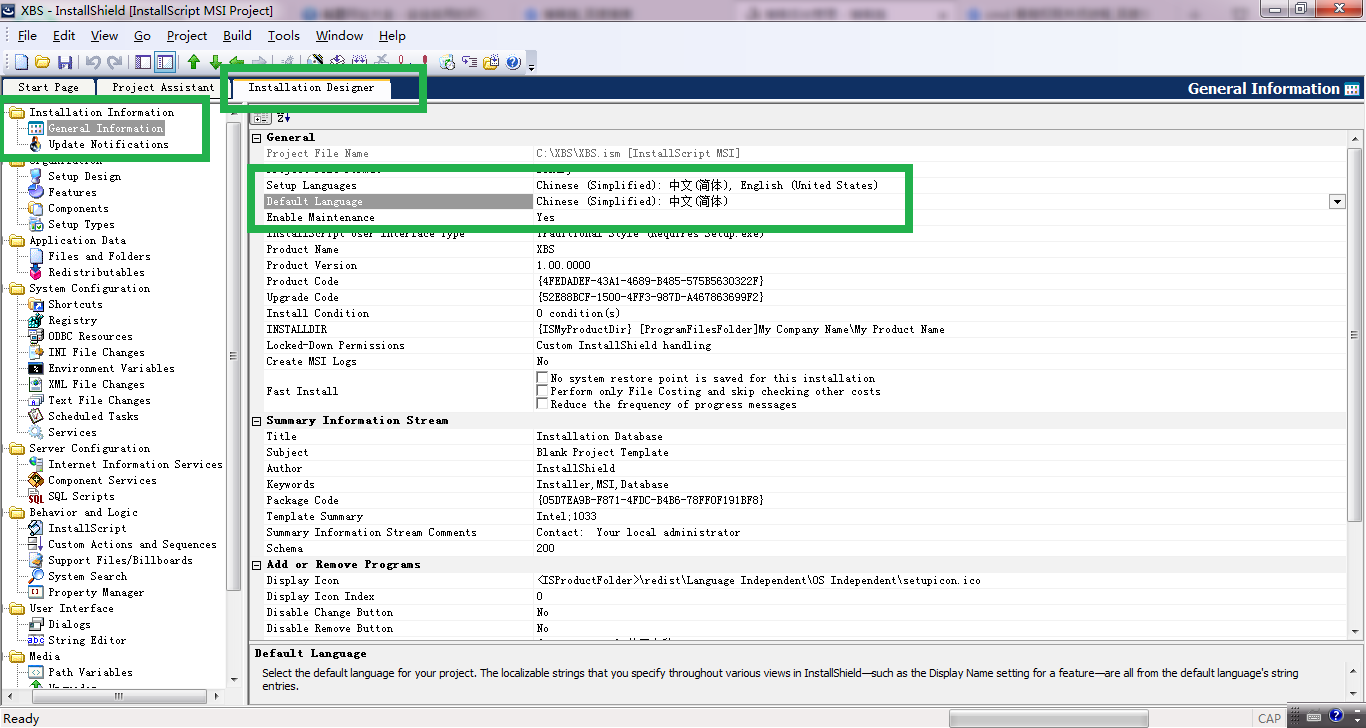Open the Features view
The height and width of the screenshot is (728, 1366).
pyautogui.click(x=72, y=192)
